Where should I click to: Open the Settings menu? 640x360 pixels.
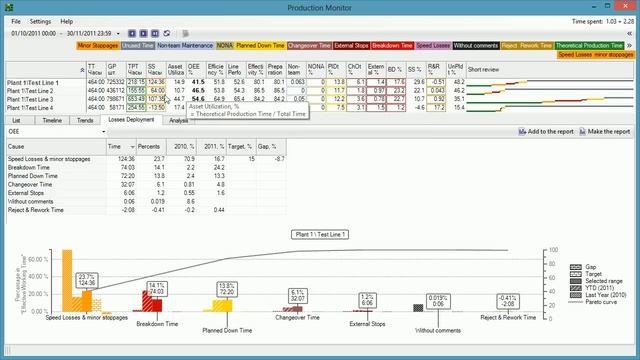40,21
